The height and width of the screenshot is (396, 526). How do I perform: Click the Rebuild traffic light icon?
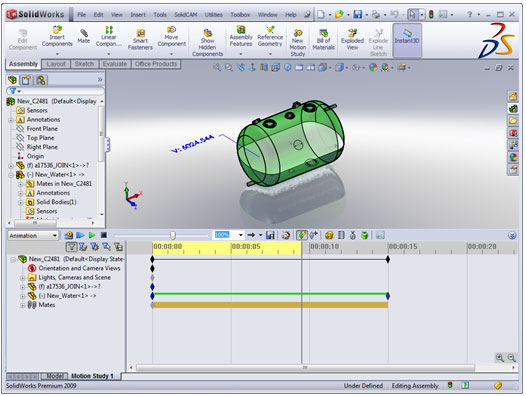(x=431, y=14)
